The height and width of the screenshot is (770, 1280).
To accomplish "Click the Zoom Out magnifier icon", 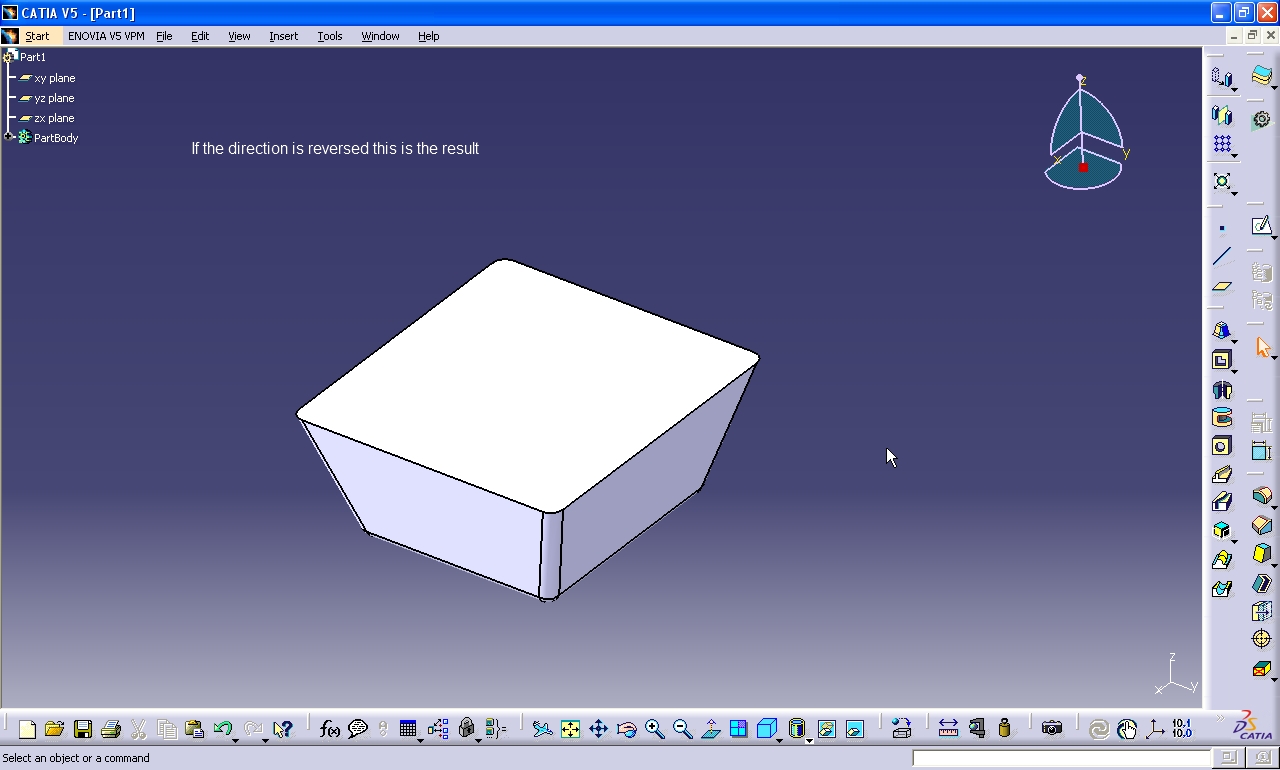I will pyautogui.click(x=682, y=729).
